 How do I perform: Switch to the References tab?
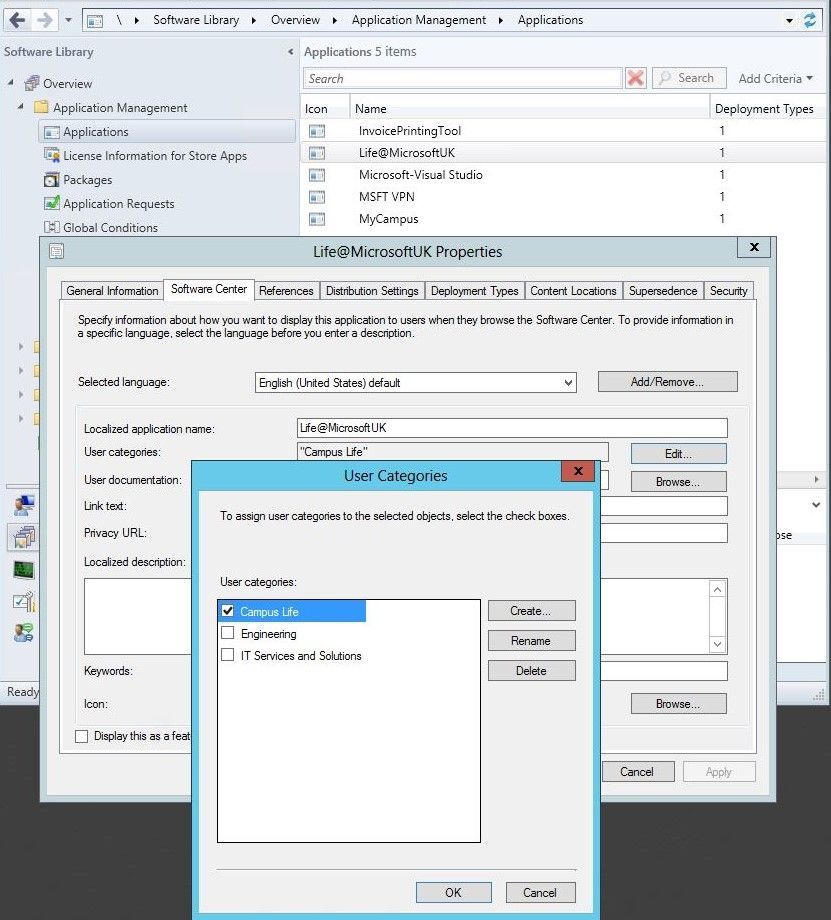tap(286, 291)
